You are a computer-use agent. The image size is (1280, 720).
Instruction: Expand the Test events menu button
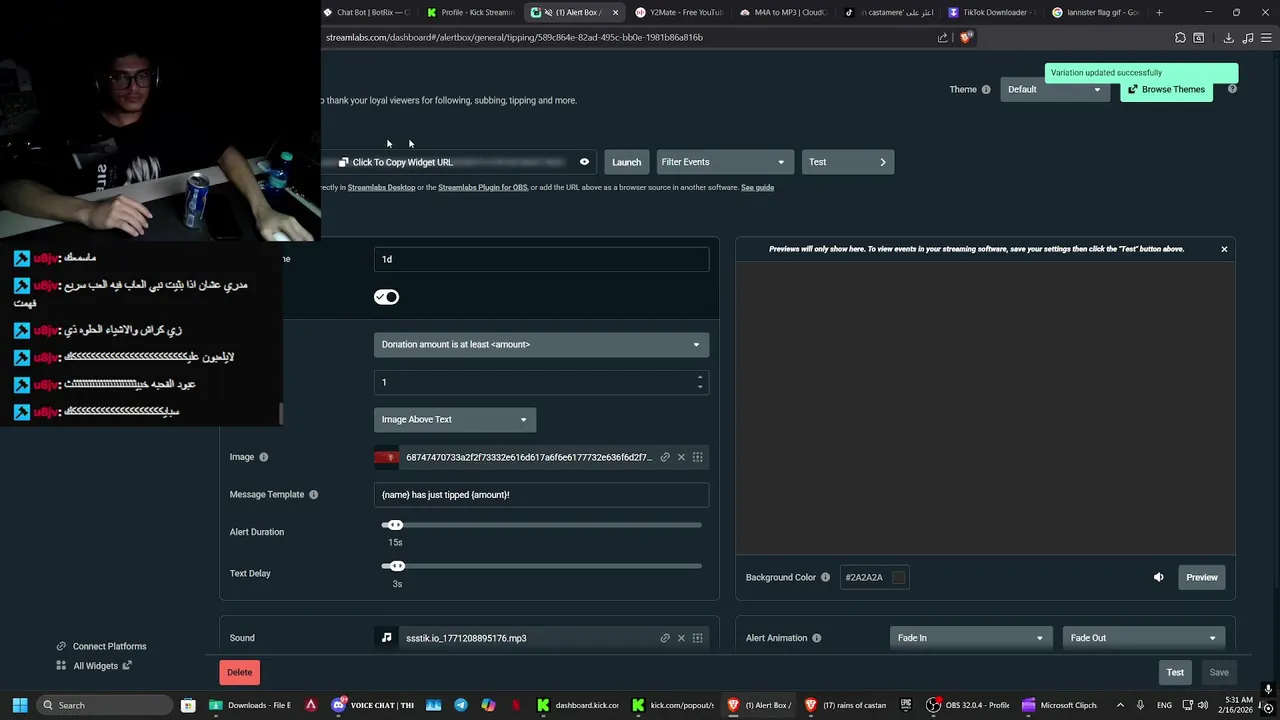coord(848,162)
